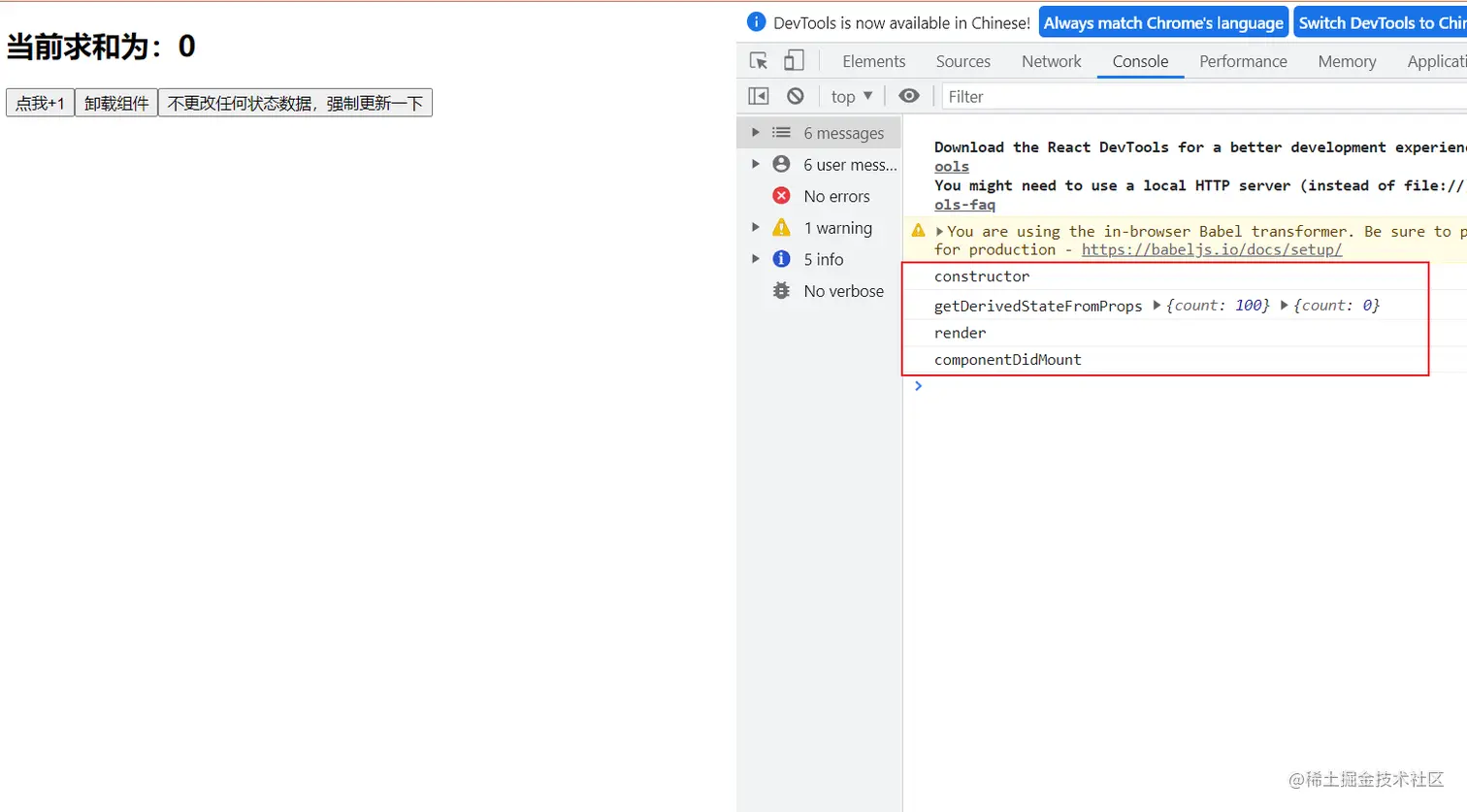The width and height of the screenshot is (1467, 812).
Task: Focus the console Filter input field
Action: point(1203,96)
